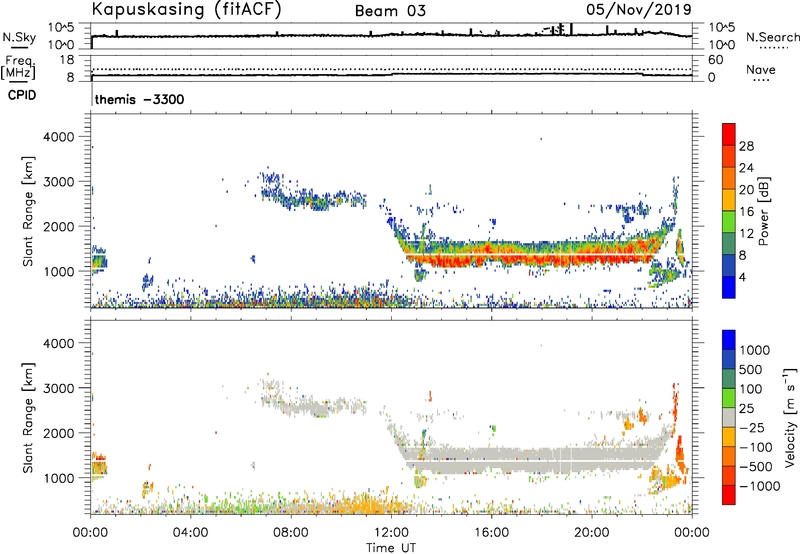Click the '4000' tick on power panel
The image size is (800, 554).
pyautogui.click(x=58, y=137)
